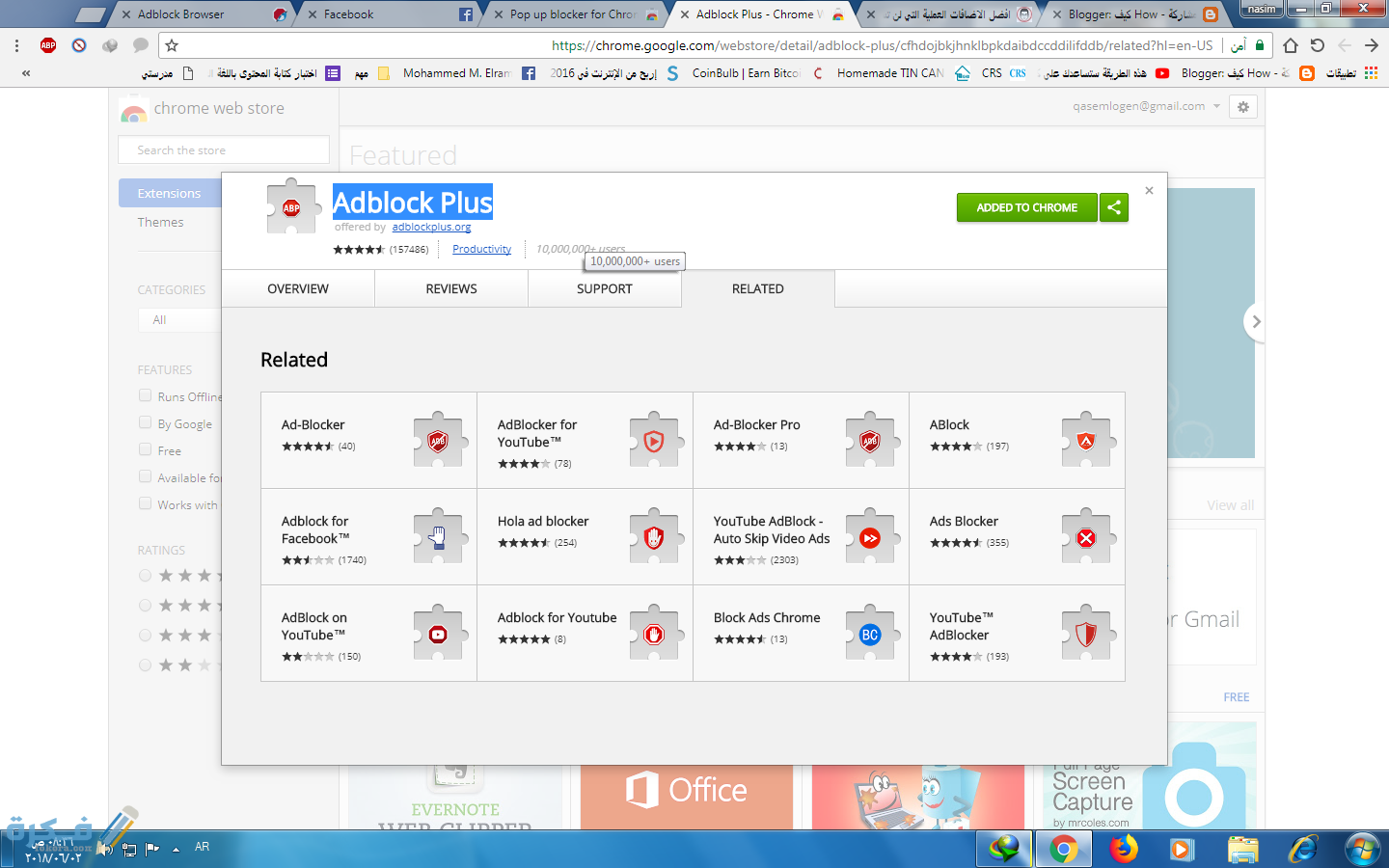The image size is (1389, 868).
Task: Click the Block Ads Chrome BC icon
Action: tap(870, 634)
